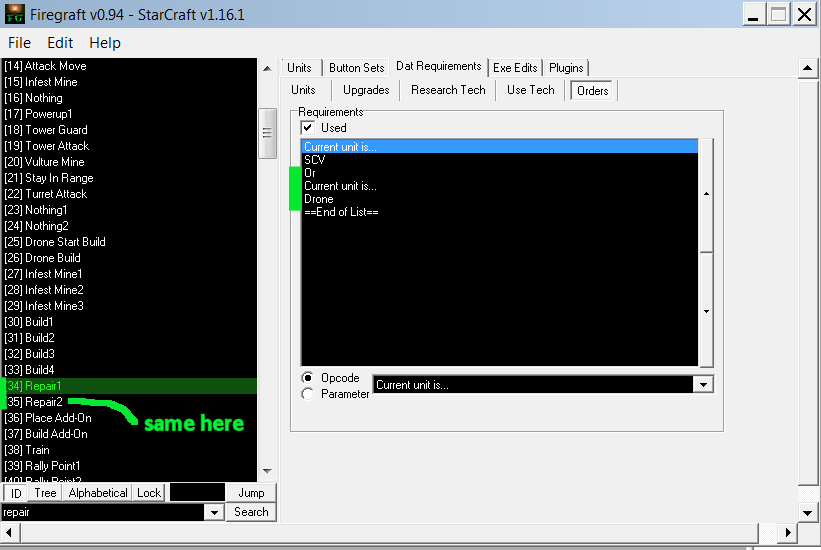Select [14] Attack Move in orders list
Image resolution: width=821 pixels, height=550 pixels.
129,66
